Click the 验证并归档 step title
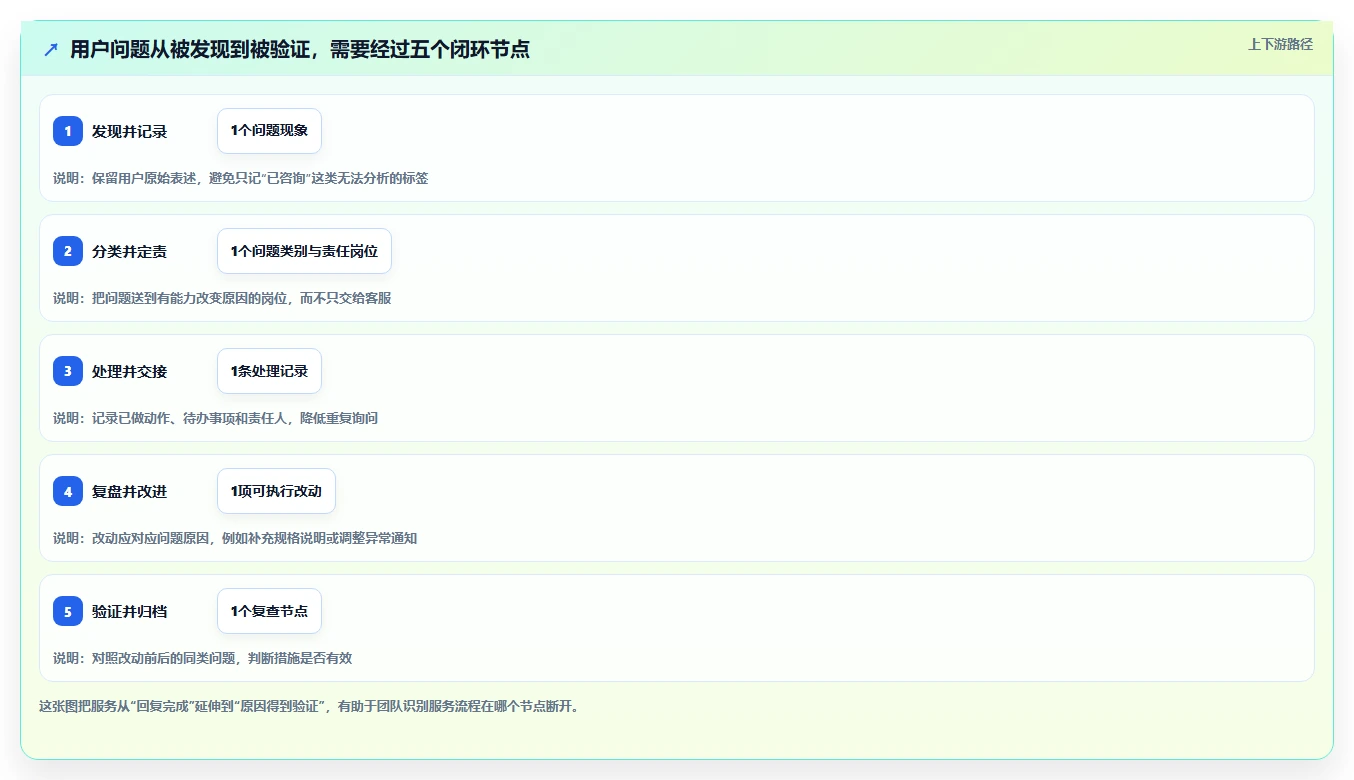The width and height of the screenshot is (1354, 780). point(129,611)
